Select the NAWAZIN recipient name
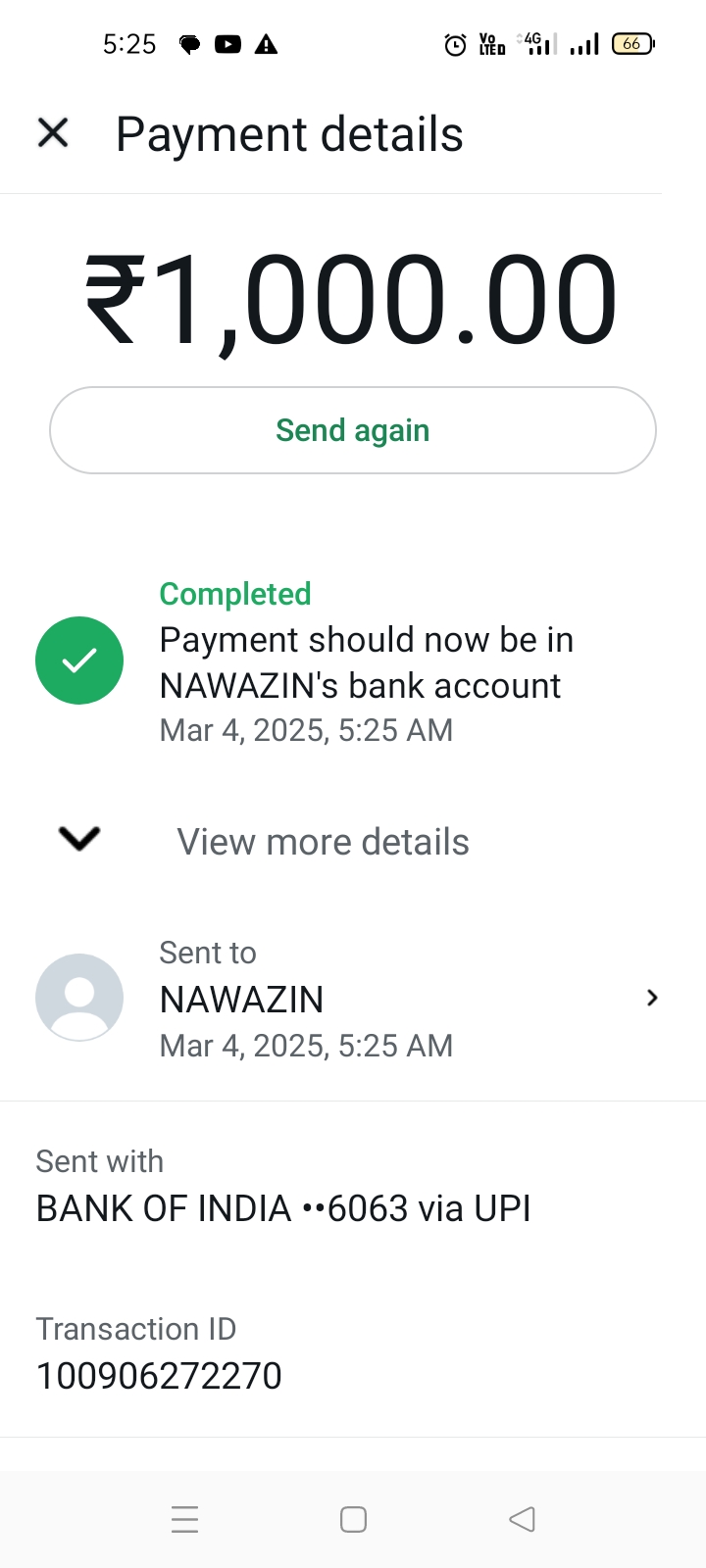Screen dimensions: 706x1568 241,1000
